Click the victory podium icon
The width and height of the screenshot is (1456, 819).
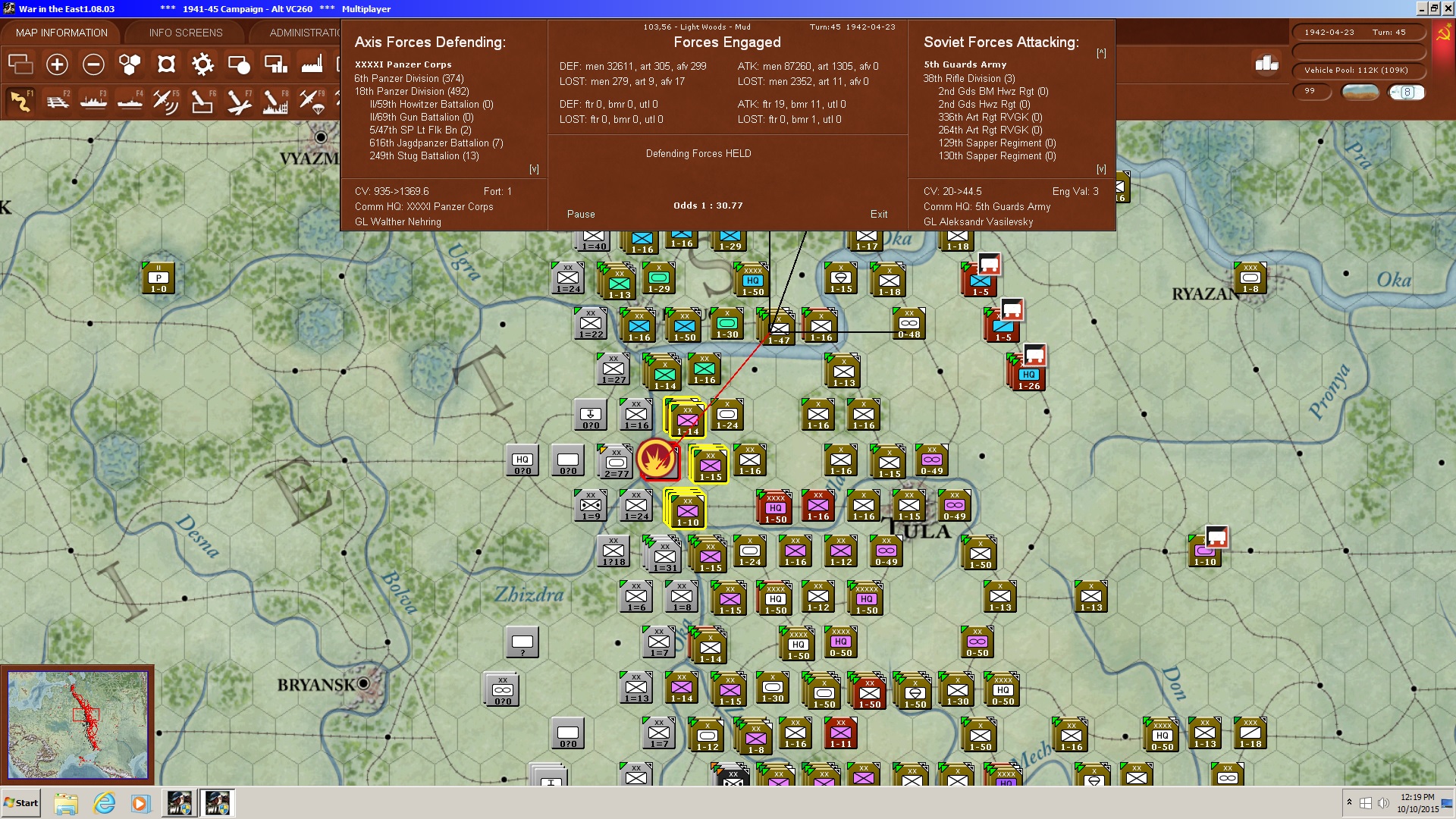(x=1266, y=63)
